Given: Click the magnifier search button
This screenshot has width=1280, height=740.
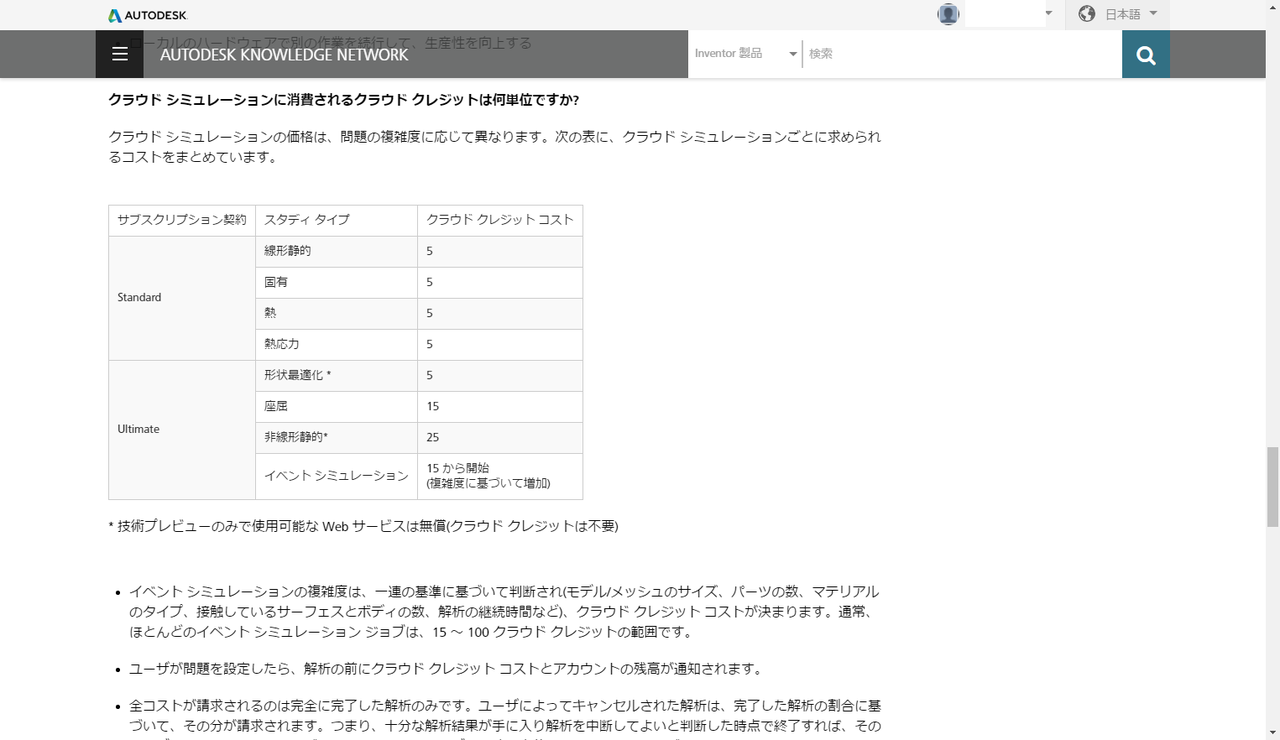Looking at the screenshot, I should tap(1146, 54).
